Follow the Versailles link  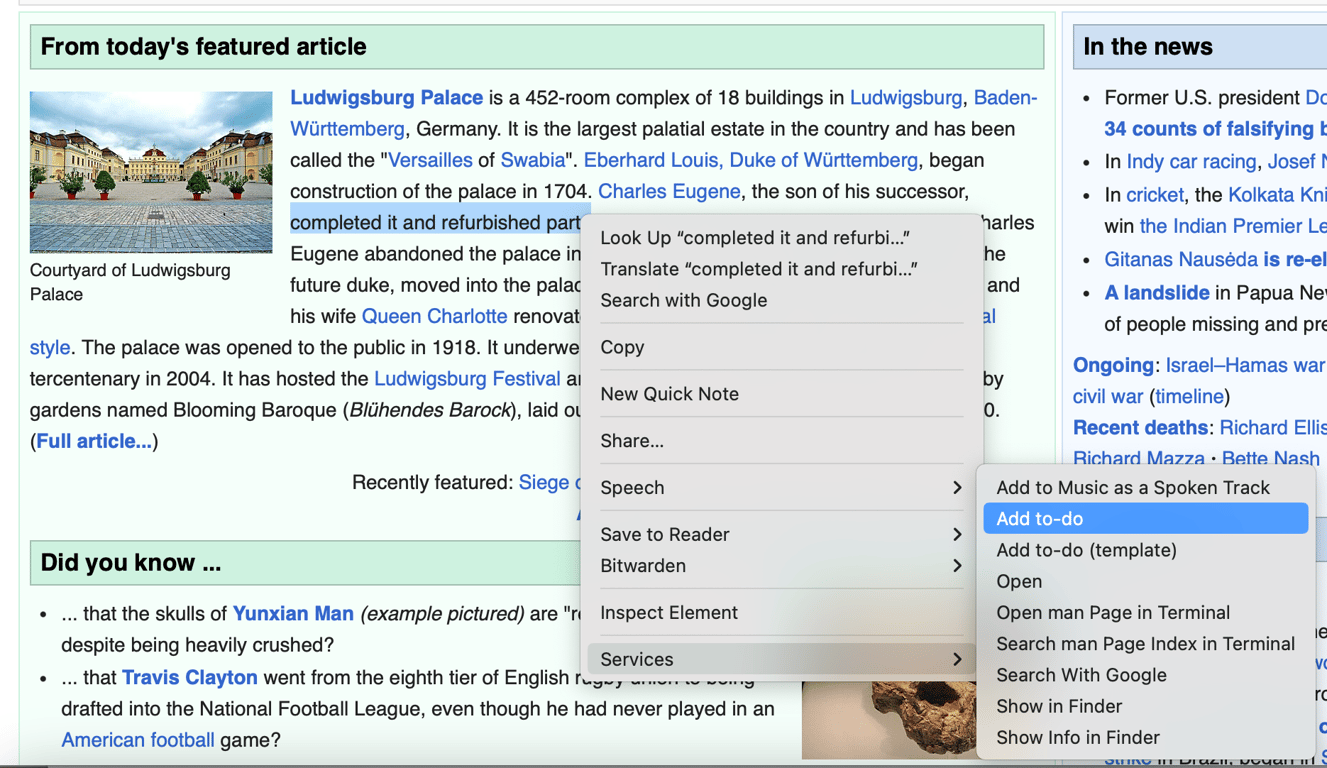coord(430,160)
